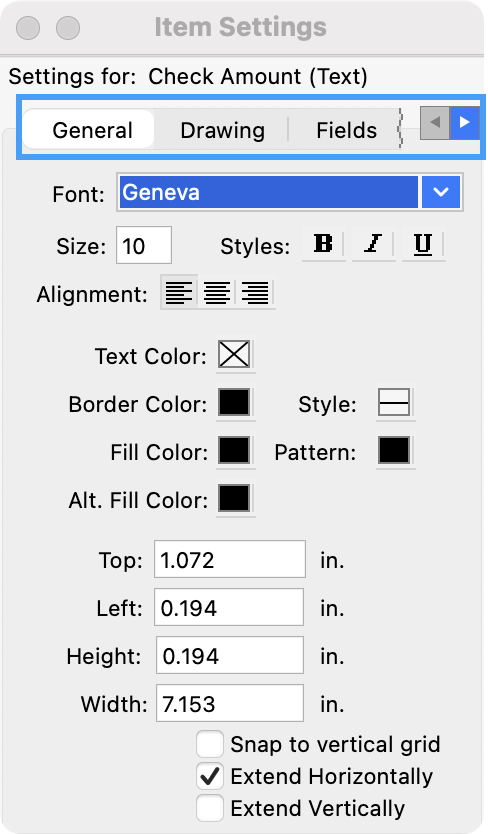488x834 pixels.
Task: Open the Text Color swatch
Action: (235, 355)
